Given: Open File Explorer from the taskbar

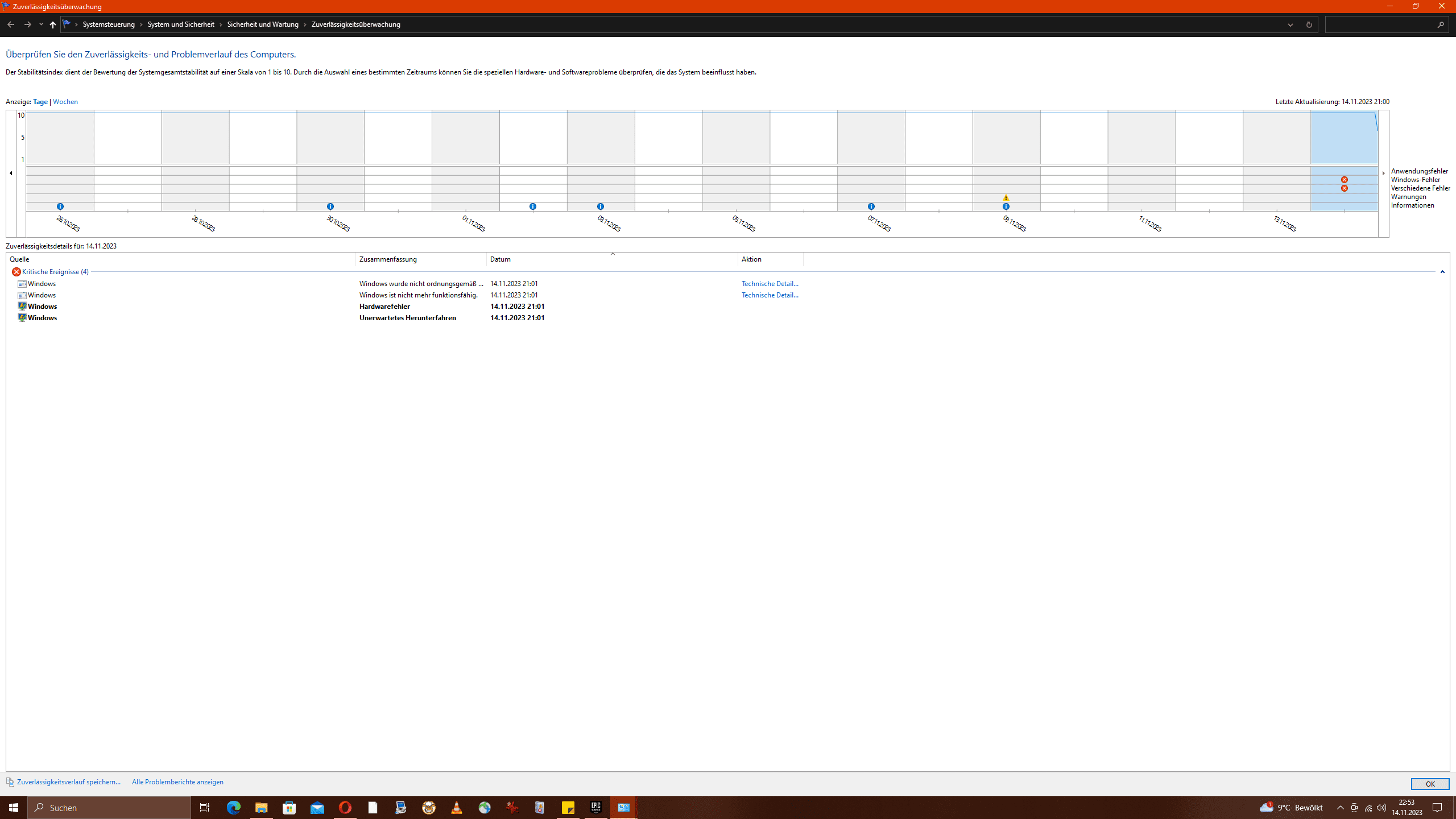Looking at the screenshot, I should click(x=261, y=808).
